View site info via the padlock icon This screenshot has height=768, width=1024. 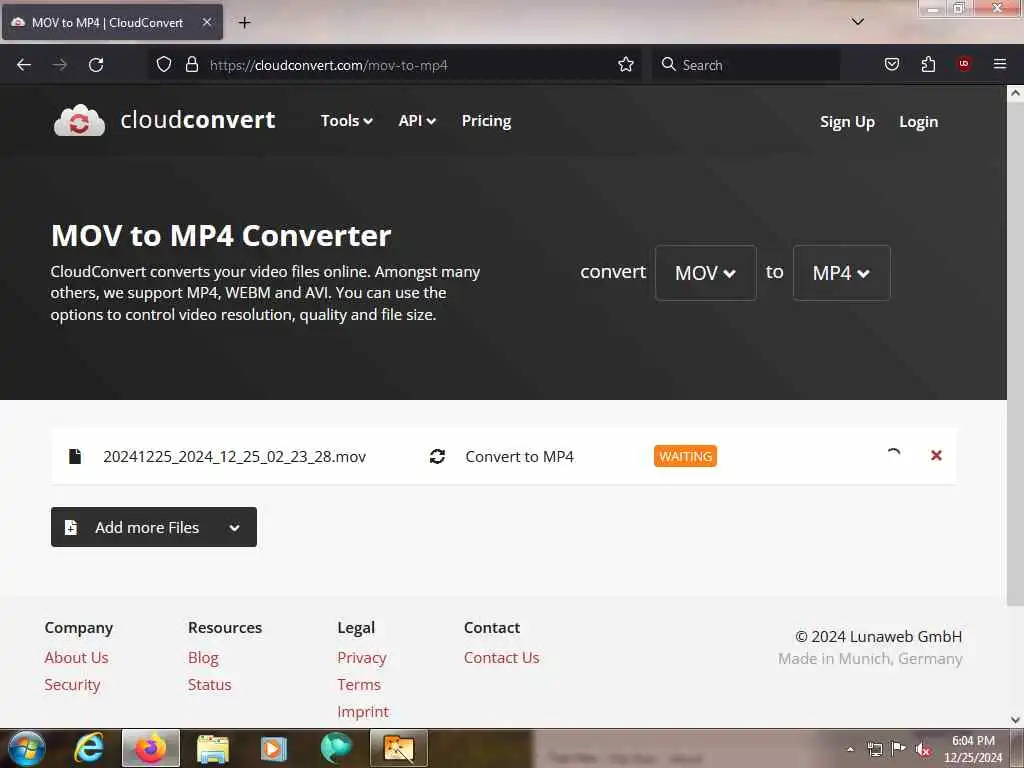click(191, 64)
